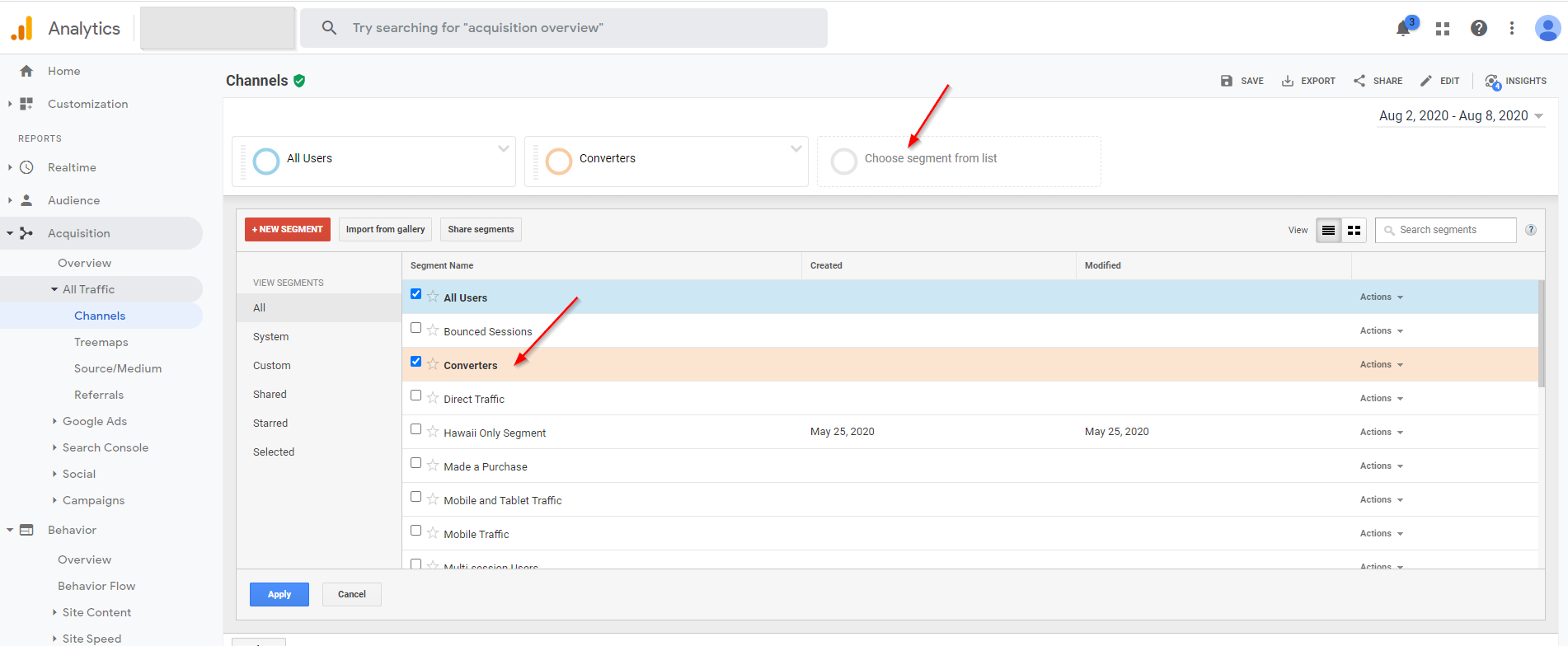1568x646 pixels.
Task: Click the Apply button
Action: click(x=279, y=594)
